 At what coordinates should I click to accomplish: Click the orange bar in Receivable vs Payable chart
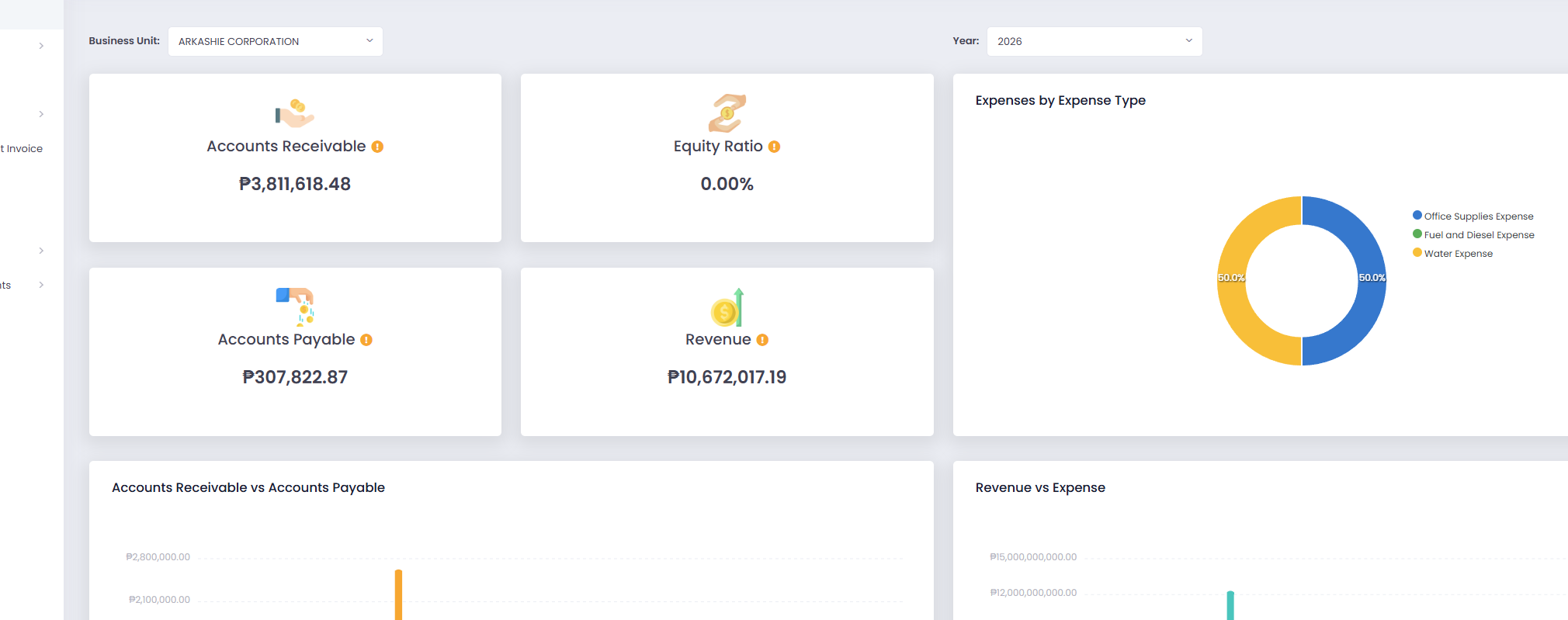point(398,594)
